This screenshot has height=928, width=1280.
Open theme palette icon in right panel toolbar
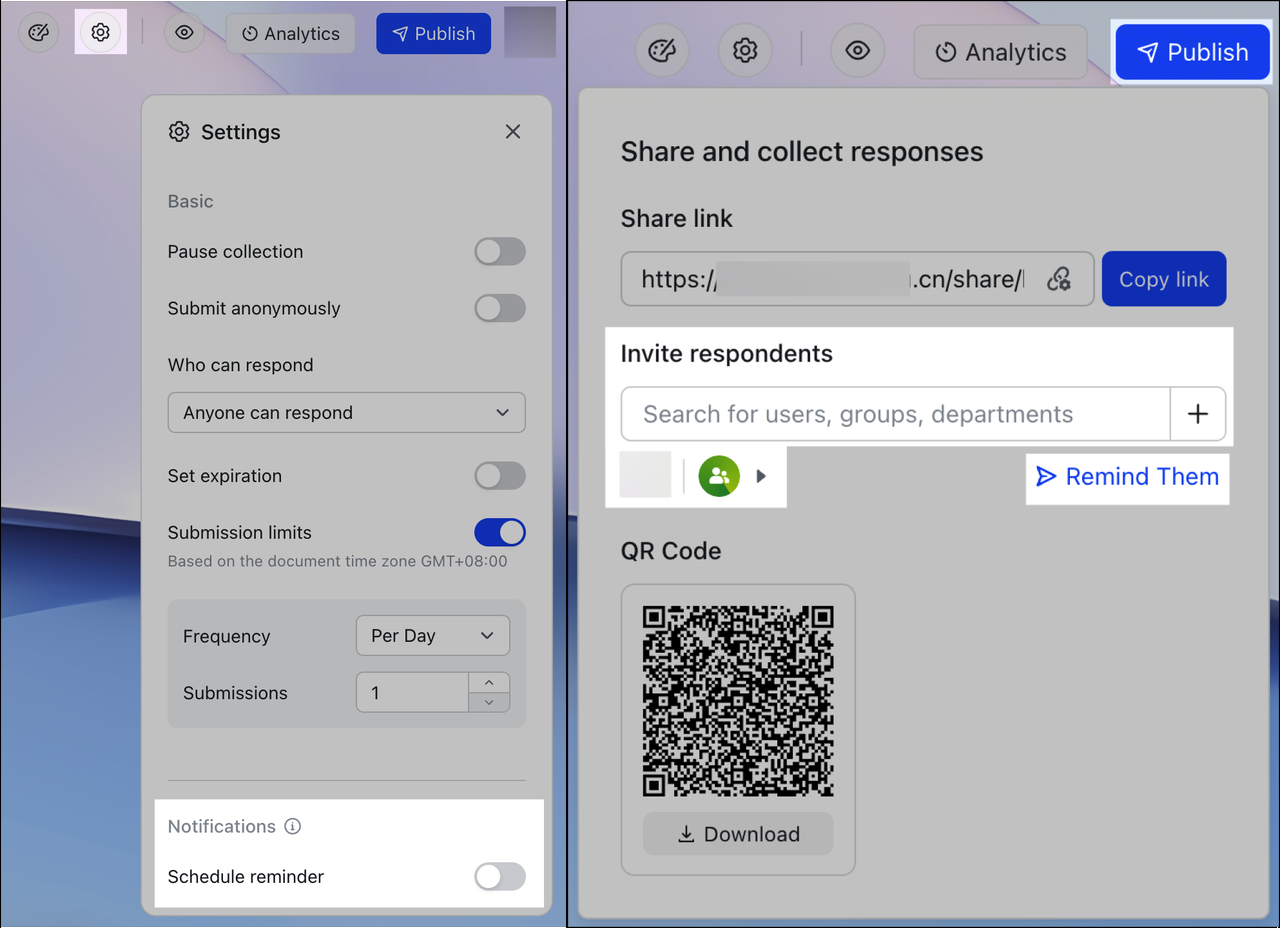click(663, 51)
